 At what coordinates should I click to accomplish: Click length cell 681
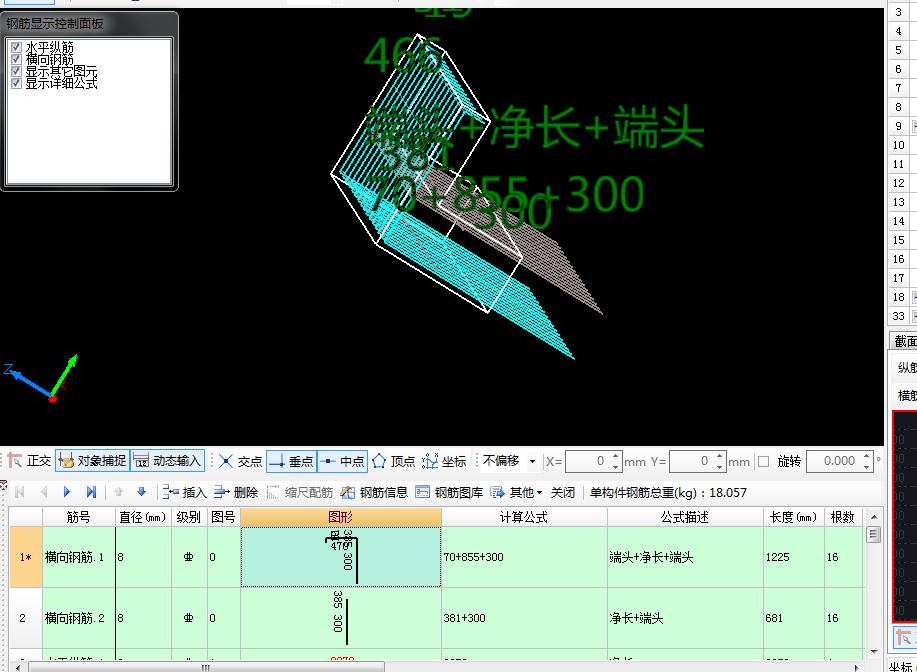tap(793, 618)
